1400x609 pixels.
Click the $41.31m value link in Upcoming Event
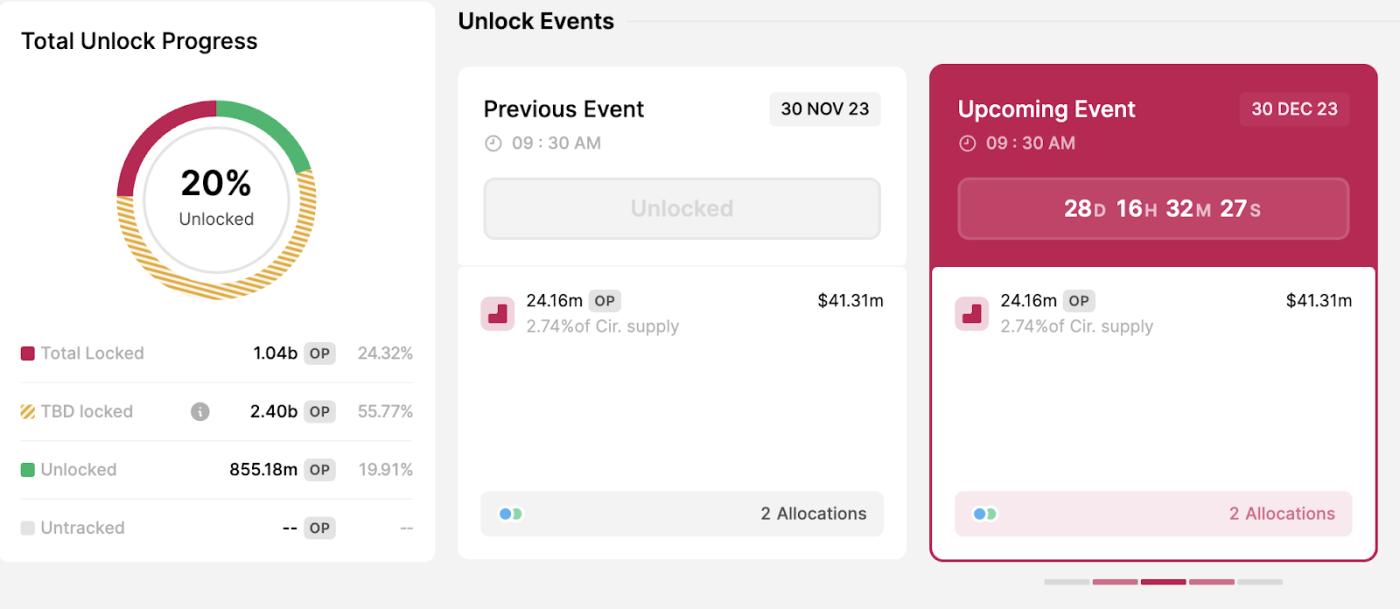pyautogui.click(x=1320, y=300)
